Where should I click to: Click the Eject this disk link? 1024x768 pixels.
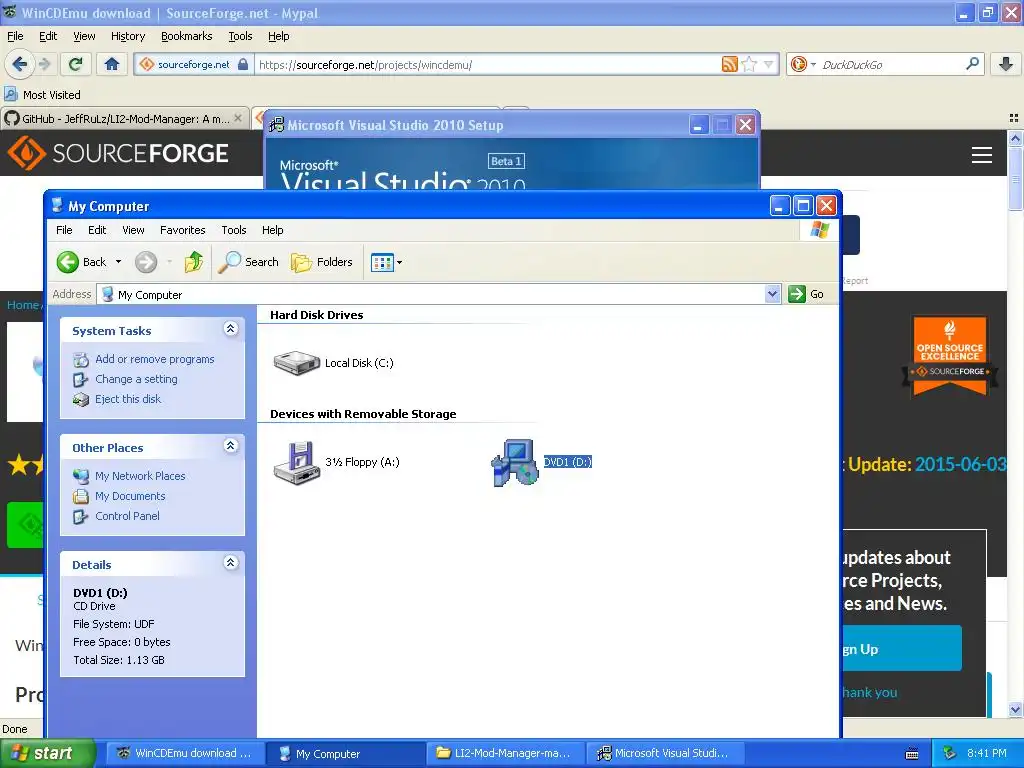click(x=128, y=399)
